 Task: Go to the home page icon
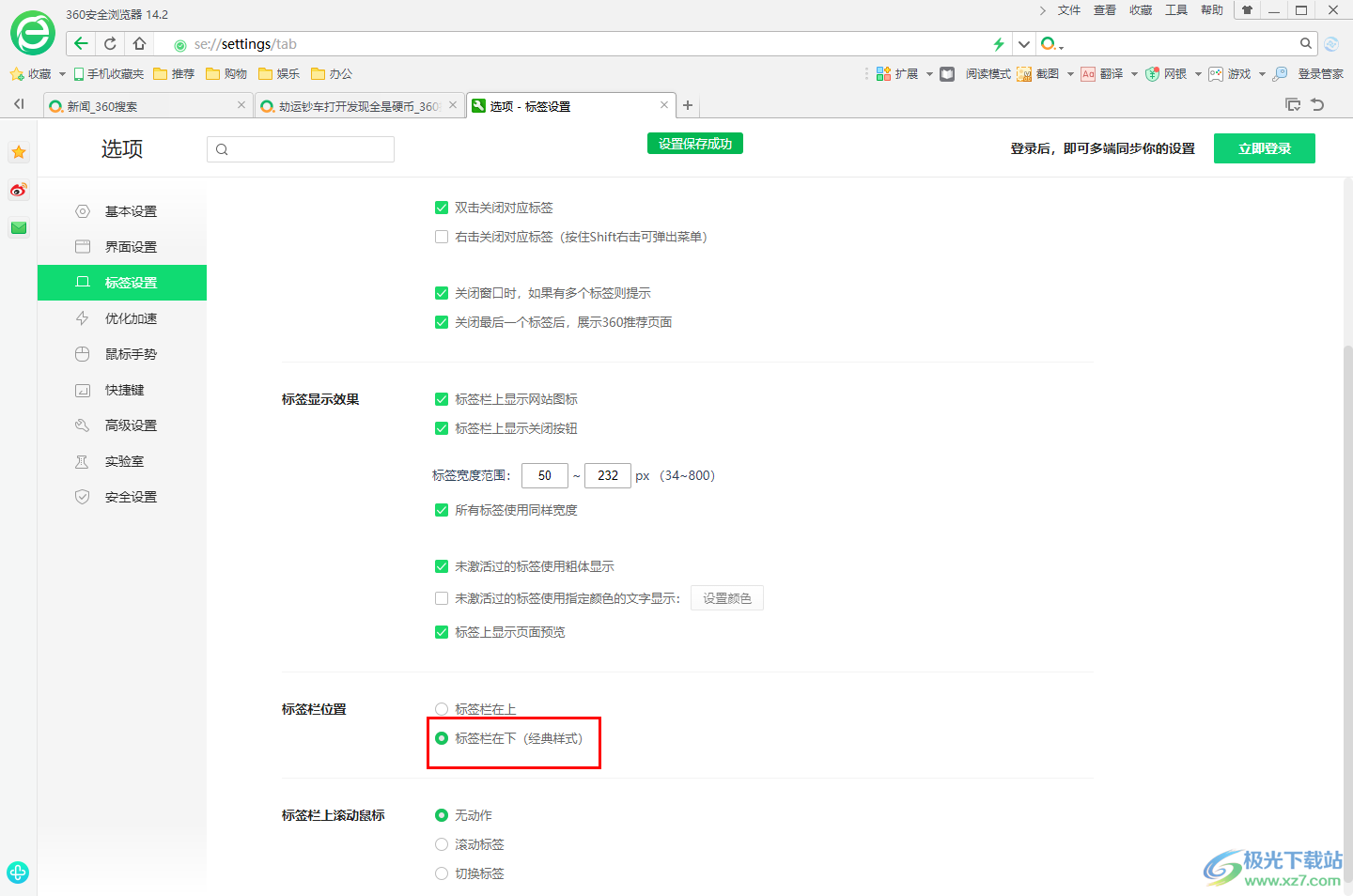tap(139, 43)
